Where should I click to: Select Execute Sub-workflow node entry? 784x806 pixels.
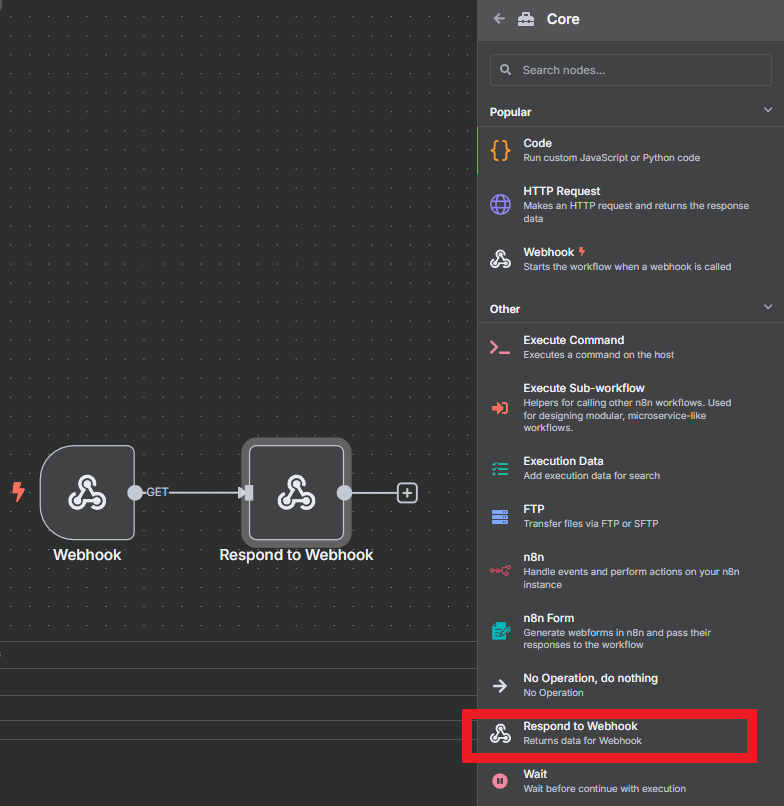click(630, 408)
